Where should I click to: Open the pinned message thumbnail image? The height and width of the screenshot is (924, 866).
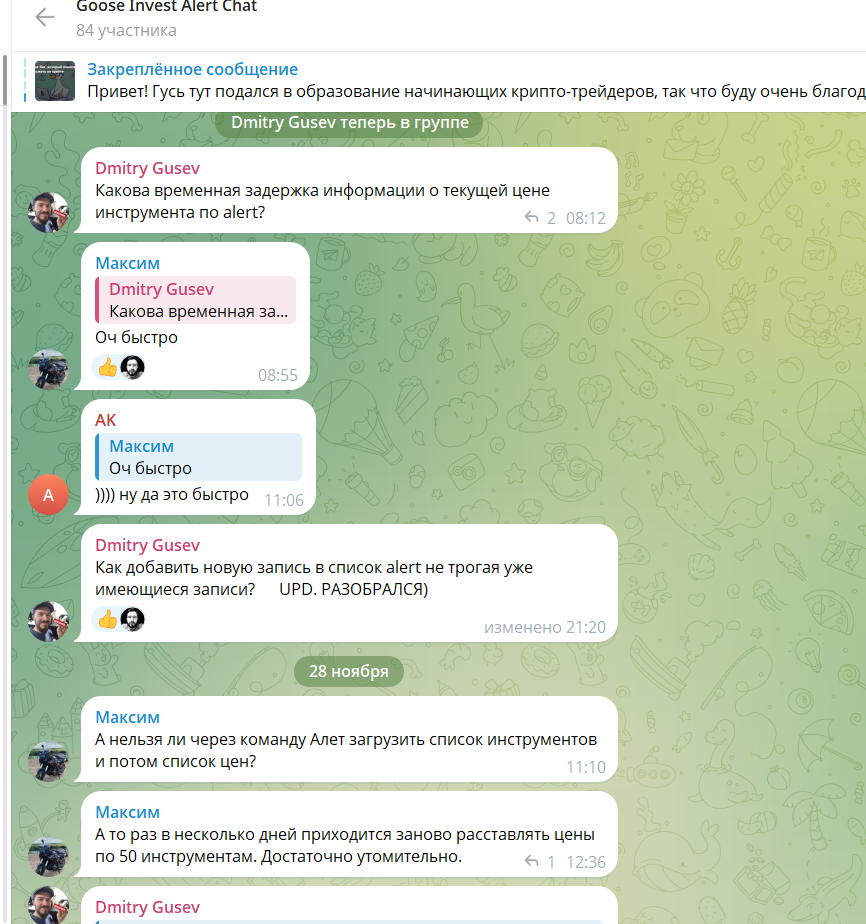point(55,81)
